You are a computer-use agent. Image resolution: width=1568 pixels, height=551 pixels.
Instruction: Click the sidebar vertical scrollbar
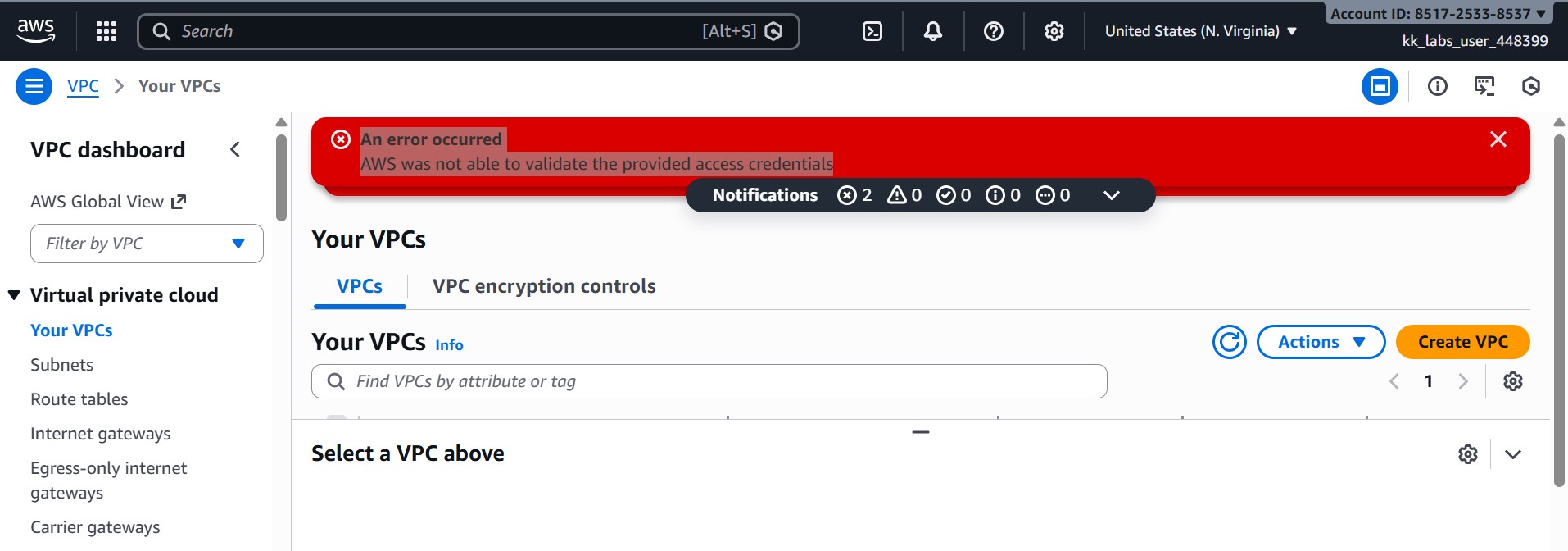[x=281, y=178]
